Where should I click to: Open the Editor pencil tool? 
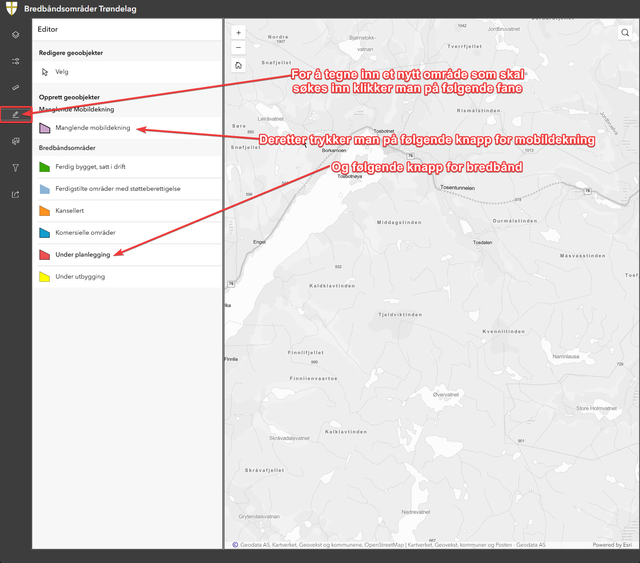tap(16, 115)
